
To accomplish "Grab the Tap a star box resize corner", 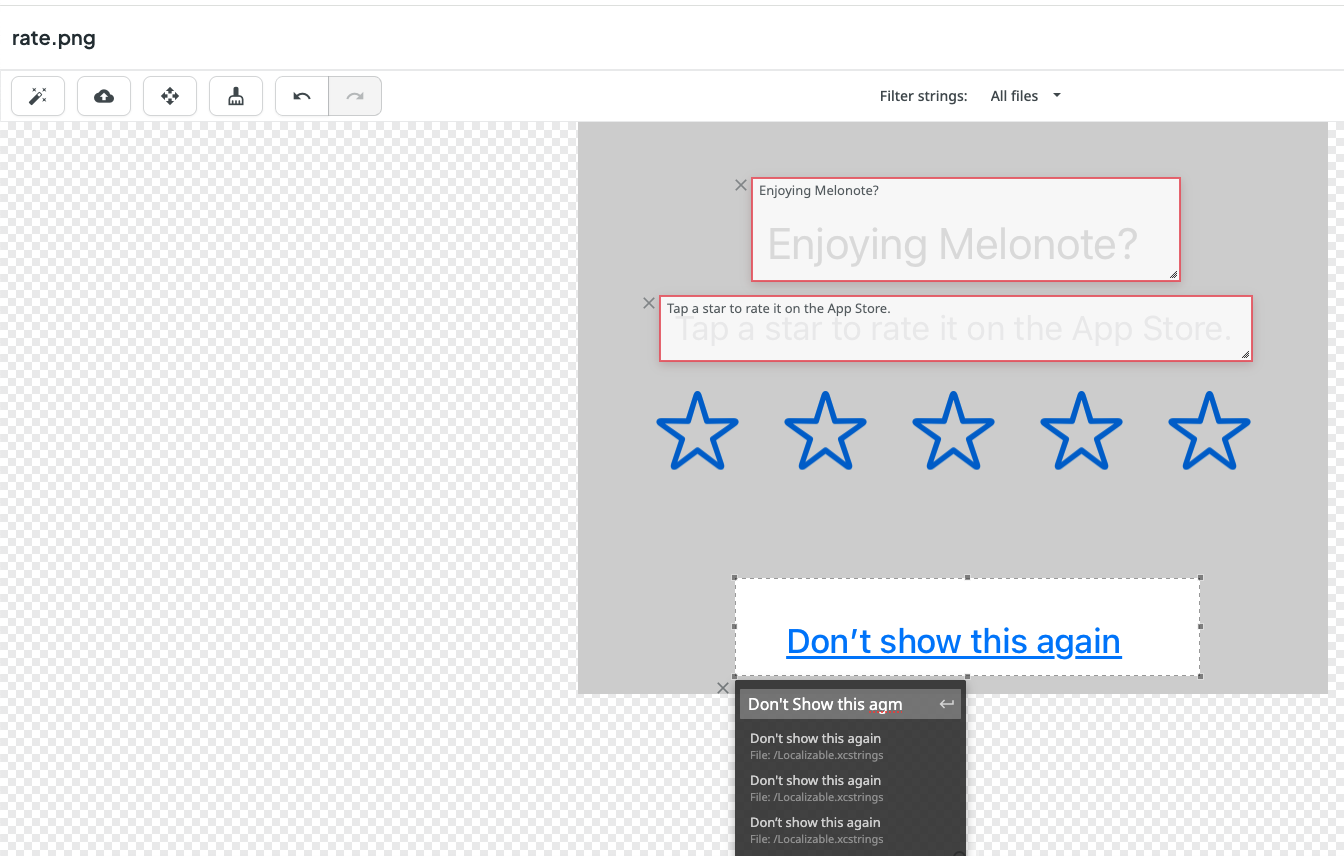I will tap(1245, 354).
